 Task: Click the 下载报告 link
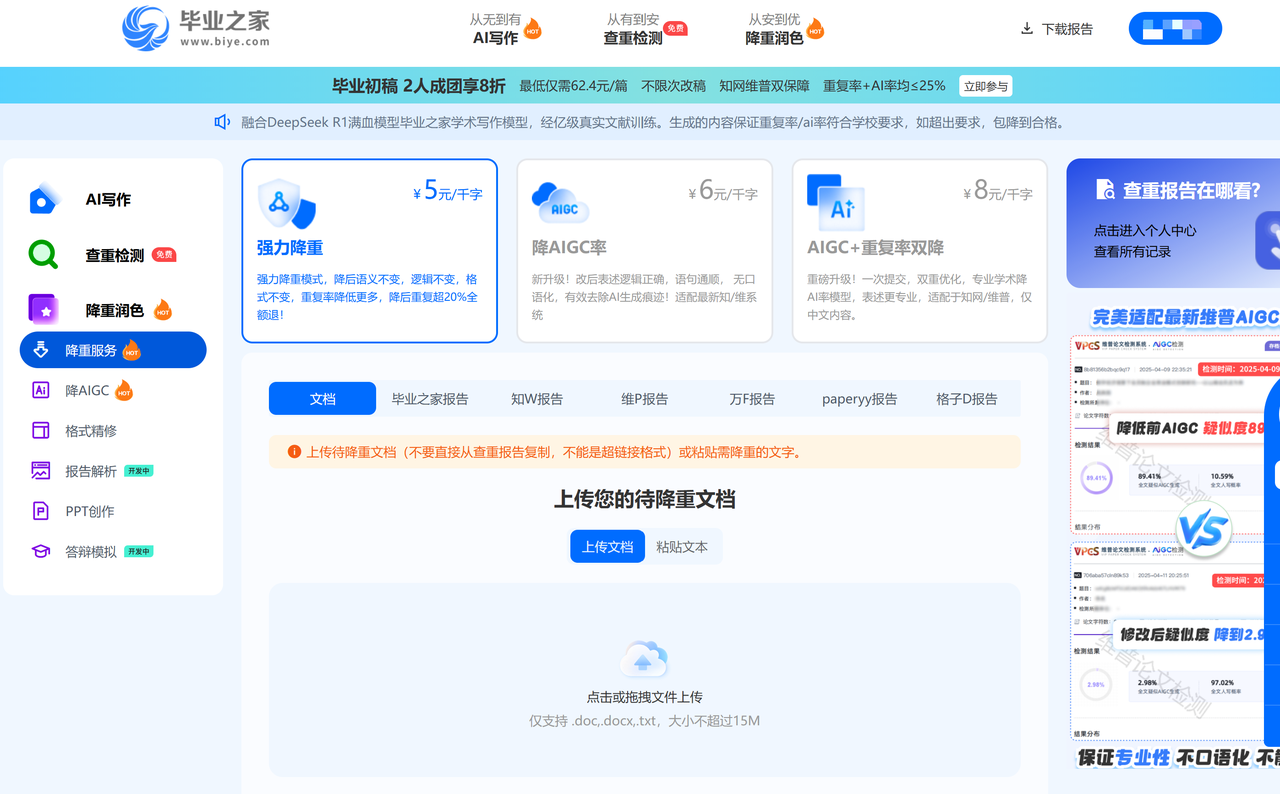[x=1067, y=29]
